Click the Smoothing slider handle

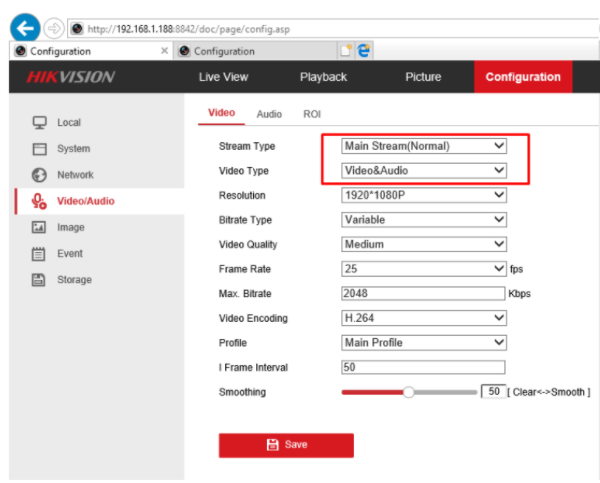click(x=408, y=392)
